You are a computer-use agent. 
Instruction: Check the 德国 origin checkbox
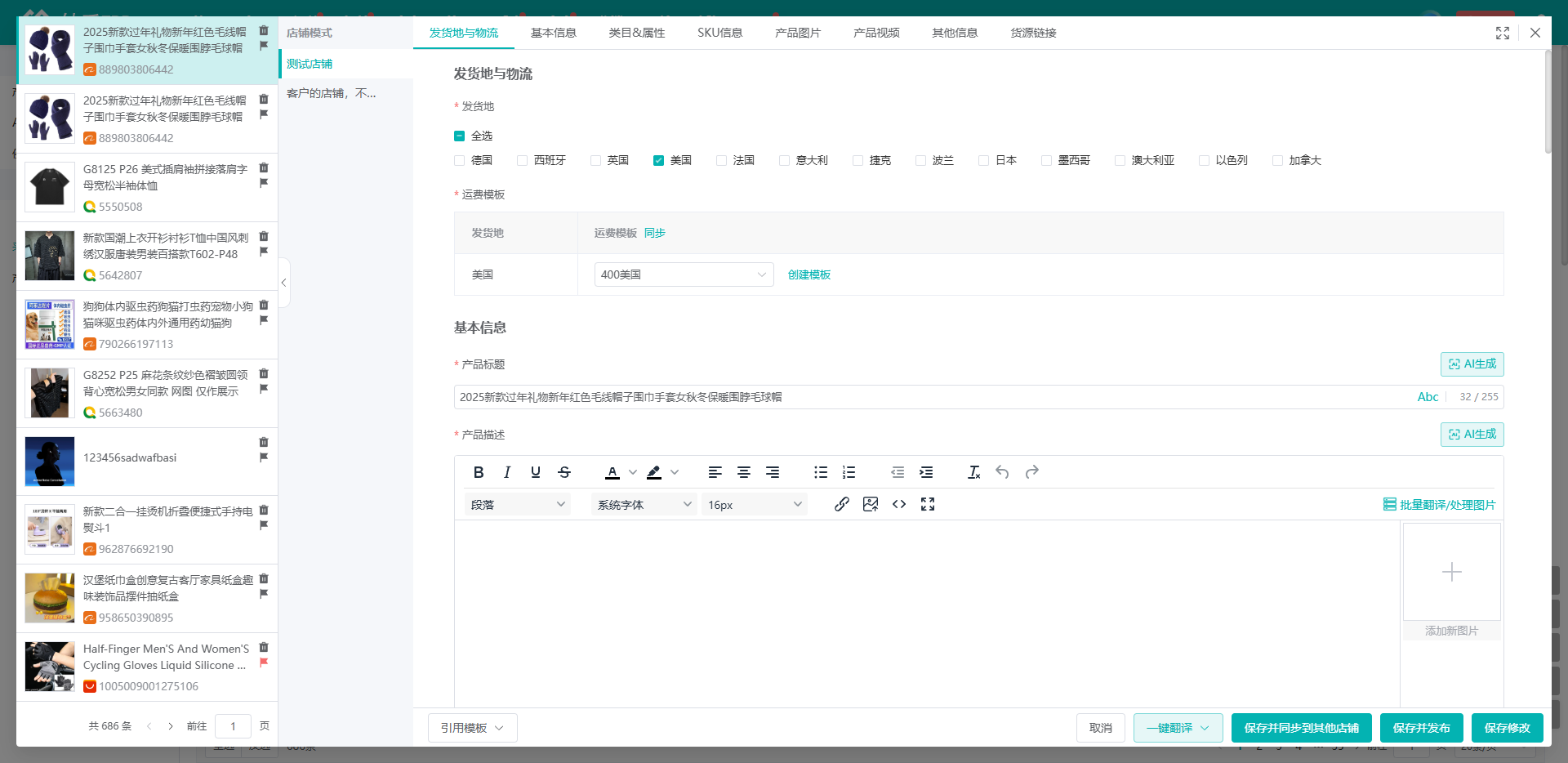[460, 160]
